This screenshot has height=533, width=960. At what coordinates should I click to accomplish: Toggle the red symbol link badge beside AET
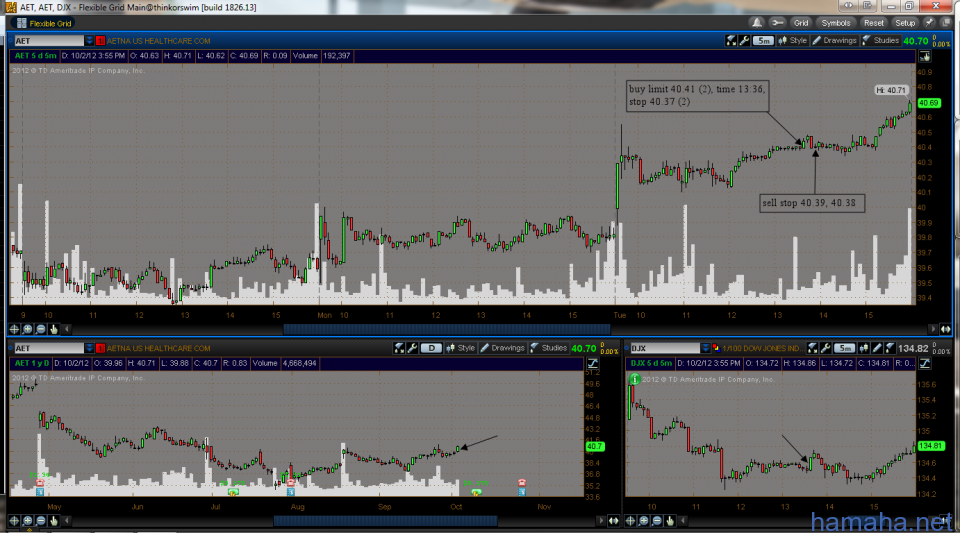click(x=100, y=41)
